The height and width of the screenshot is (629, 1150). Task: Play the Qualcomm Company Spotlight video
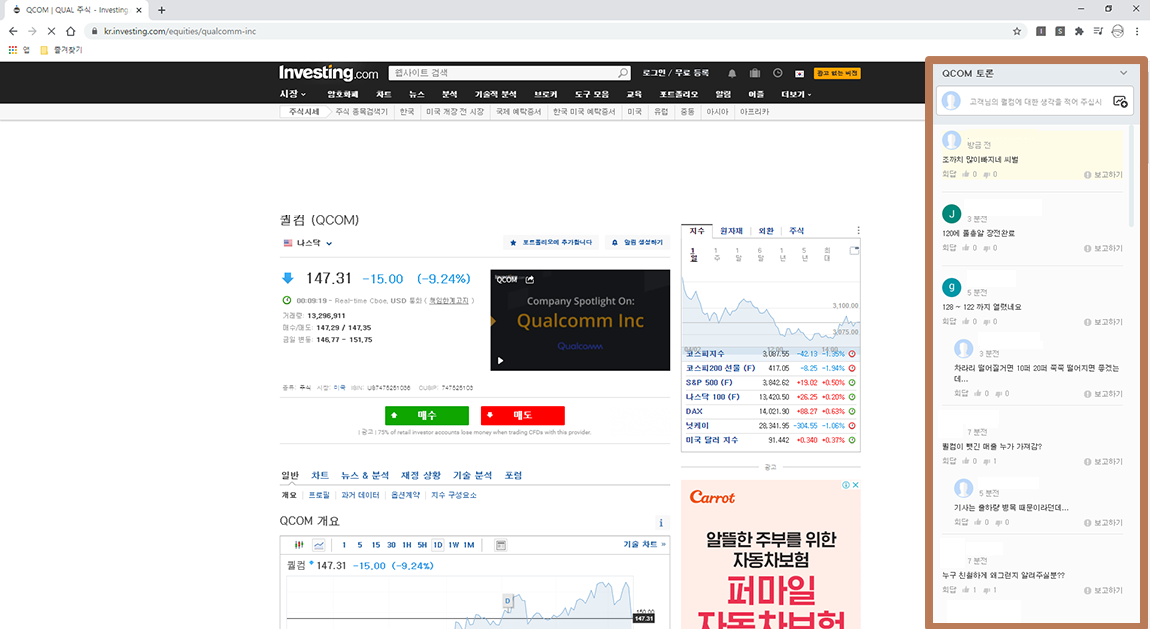pos(501,361)
